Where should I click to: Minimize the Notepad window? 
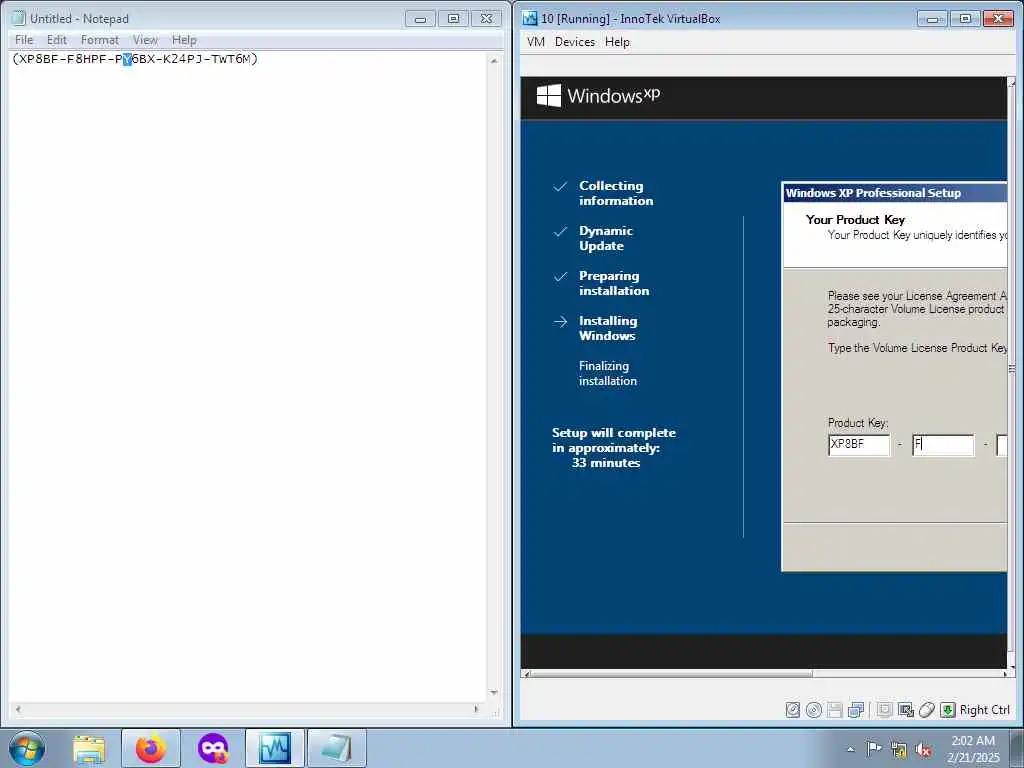pyautogui.click(x=420, y=19)
